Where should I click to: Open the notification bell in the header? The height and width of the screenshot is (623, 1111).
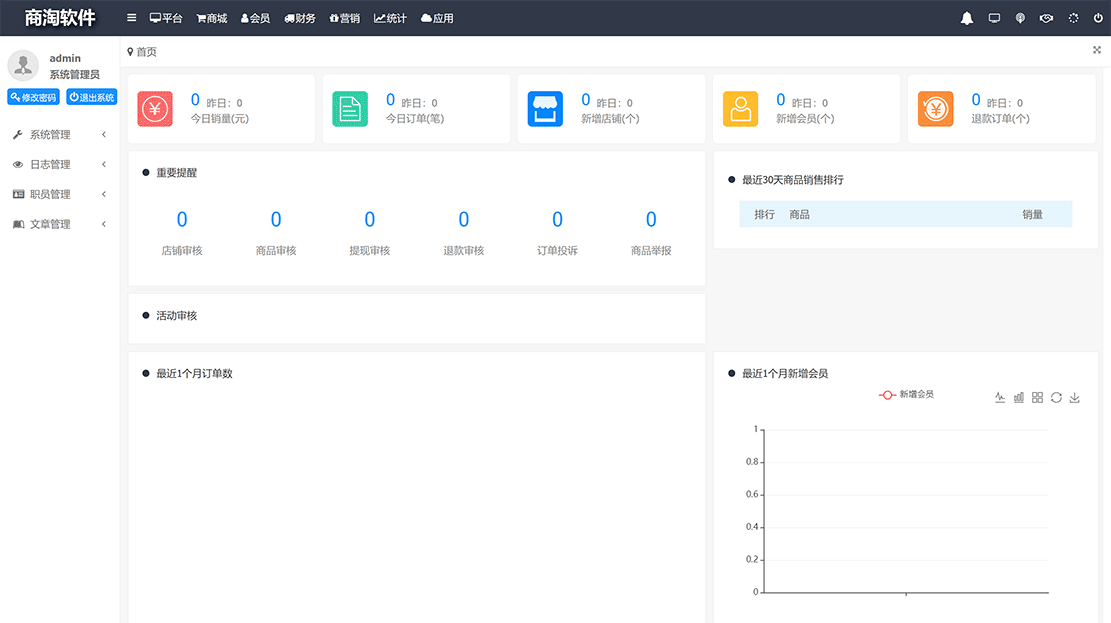pyautogui.click(x=966, y=17)
